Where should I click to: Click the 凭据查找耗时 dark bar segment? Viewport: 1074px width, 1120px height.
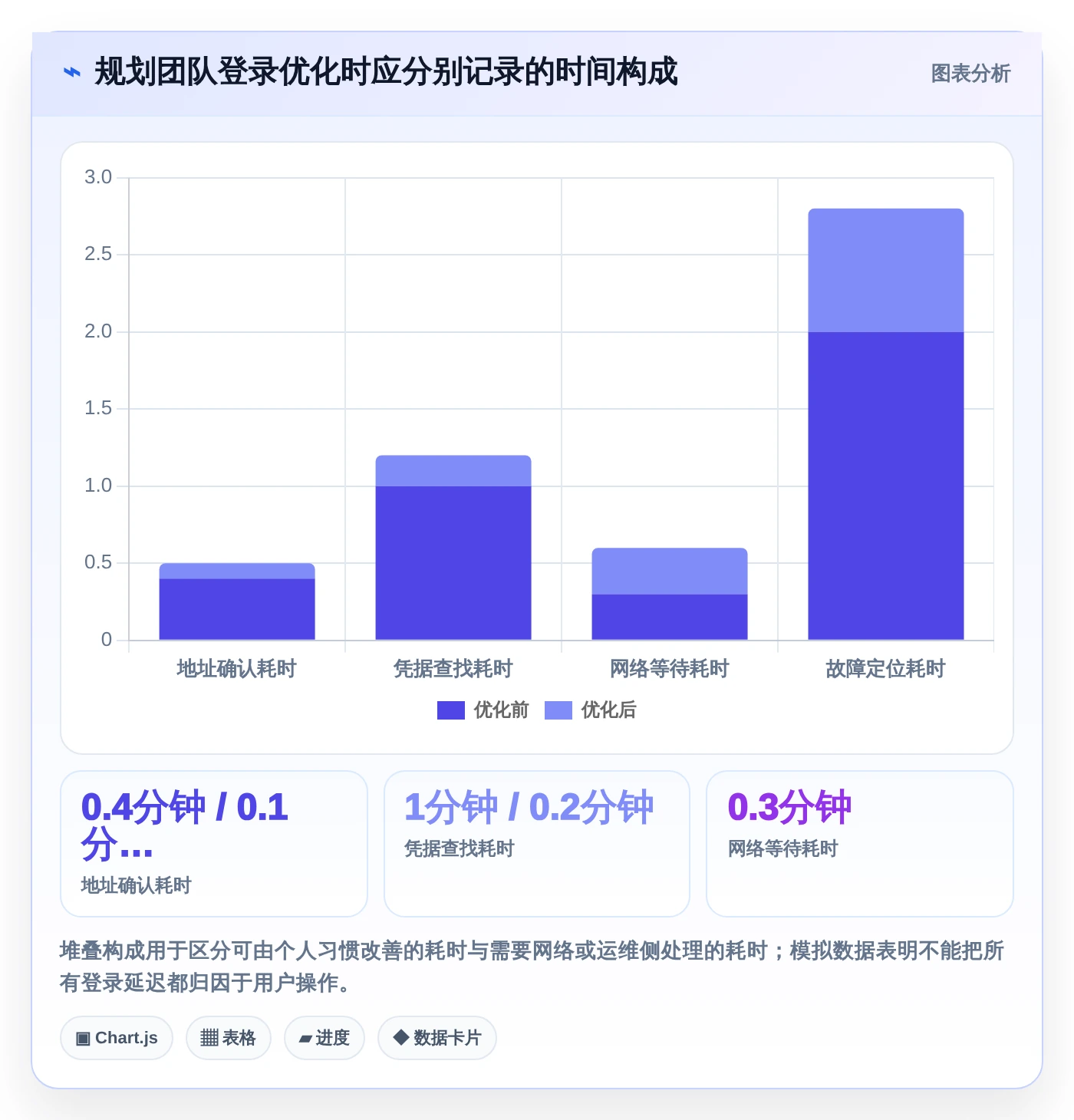coord(453,563)
